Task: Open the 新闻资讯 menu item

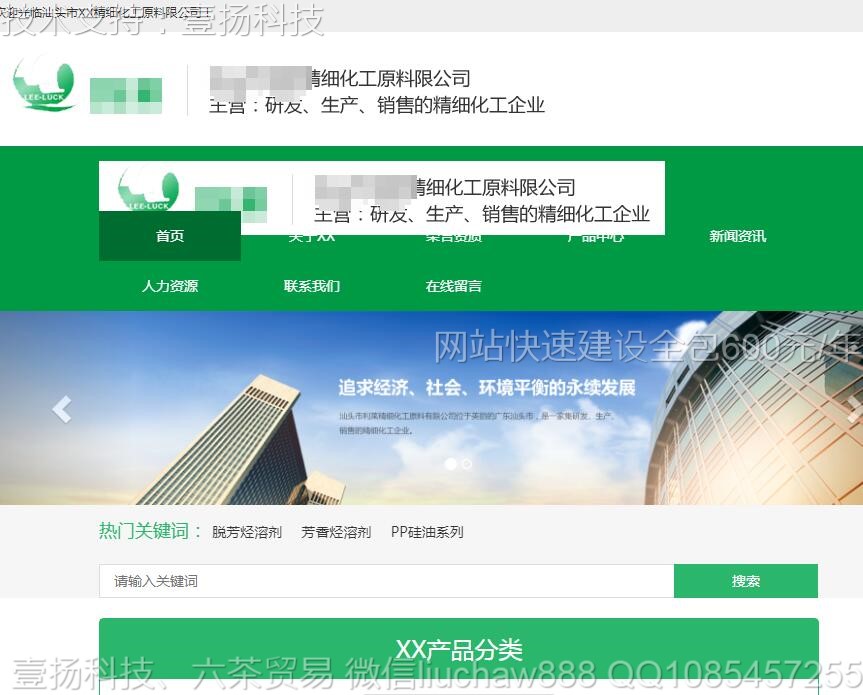Action: pos(737,237)
